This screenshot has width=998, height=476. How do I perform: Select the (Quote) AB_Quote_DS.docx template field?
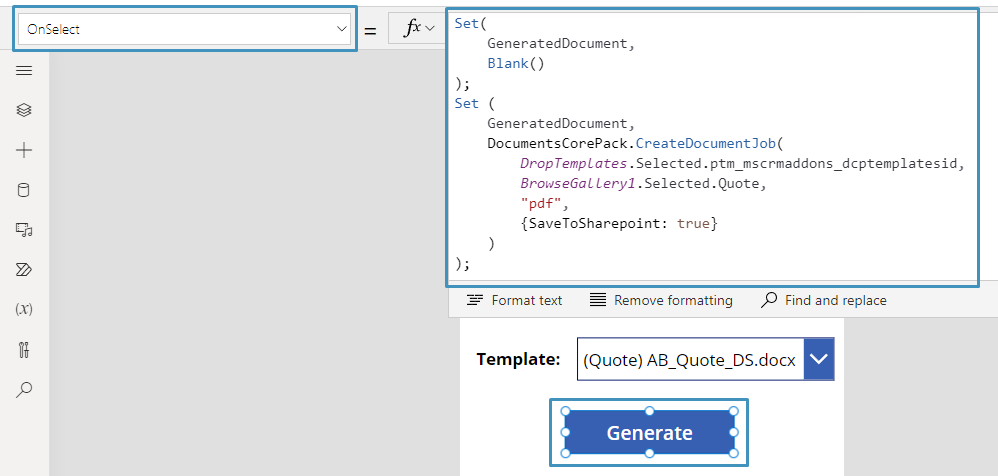691,359
